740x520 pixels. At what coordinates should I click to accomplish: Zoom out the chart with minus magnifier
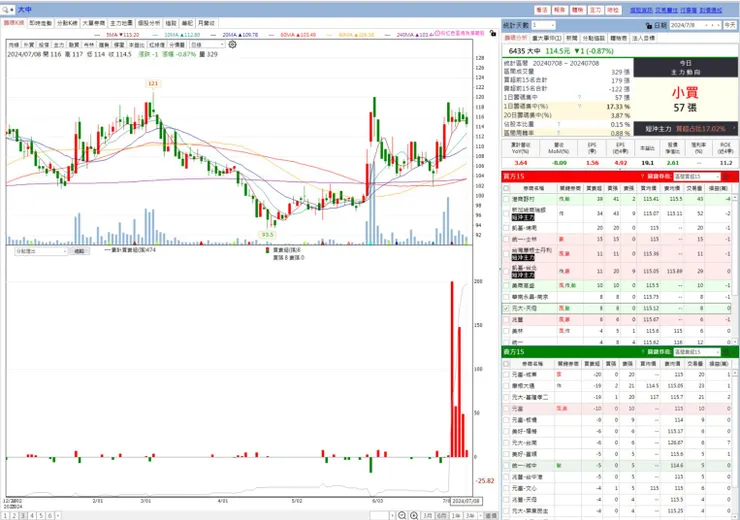[402, 515]
